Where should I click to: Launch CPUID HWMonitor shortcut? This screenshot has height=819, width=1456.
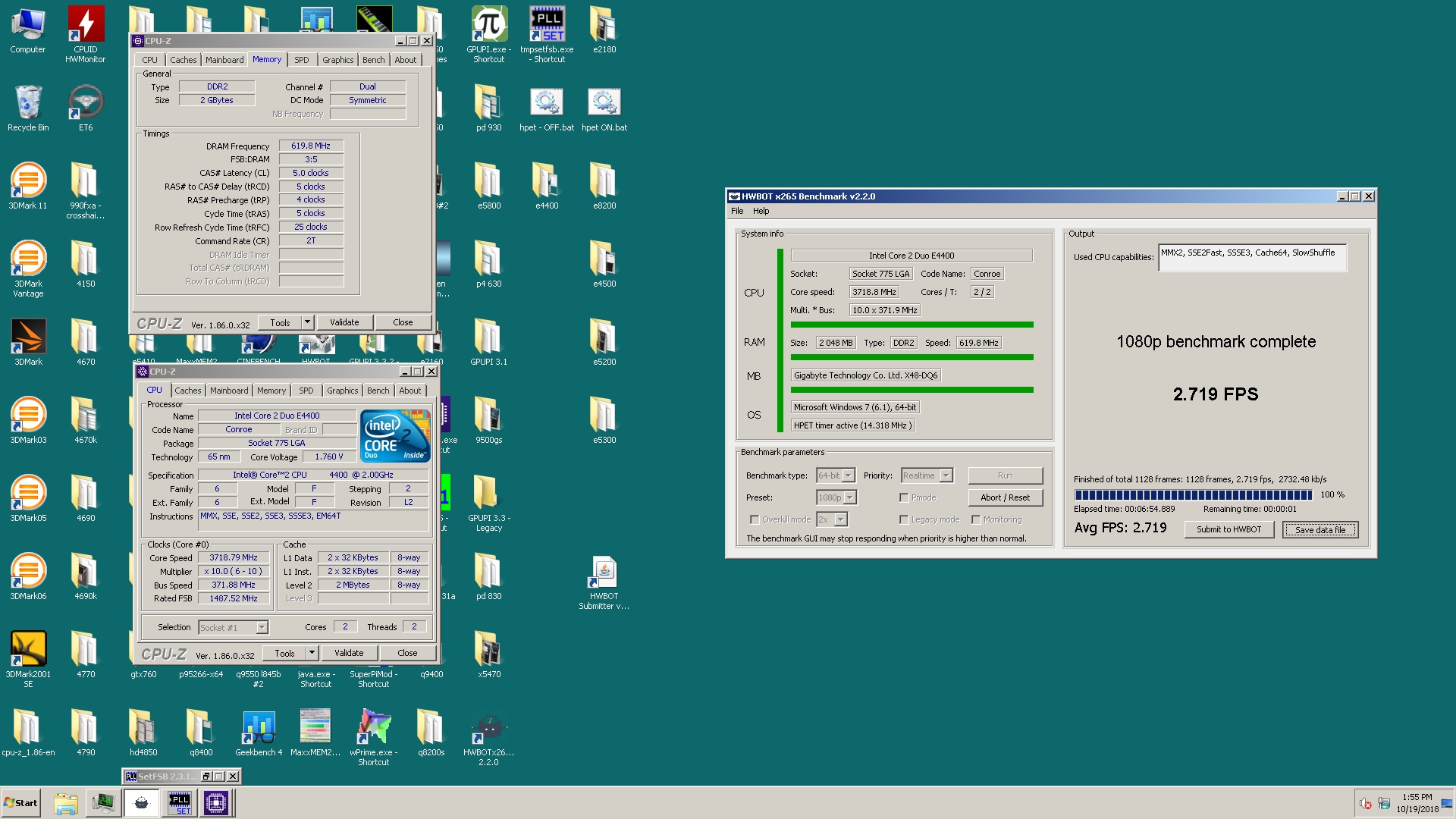86,34
